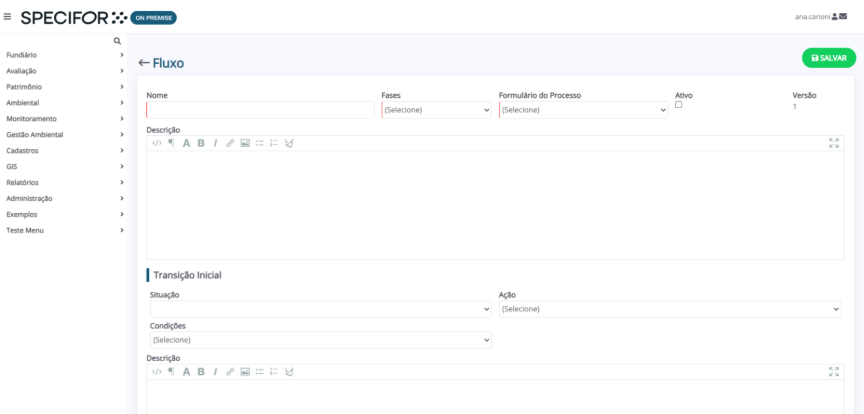
Task: Open font size 'A' tool in Transição Inicial editor
Action: tap(186, 372)
